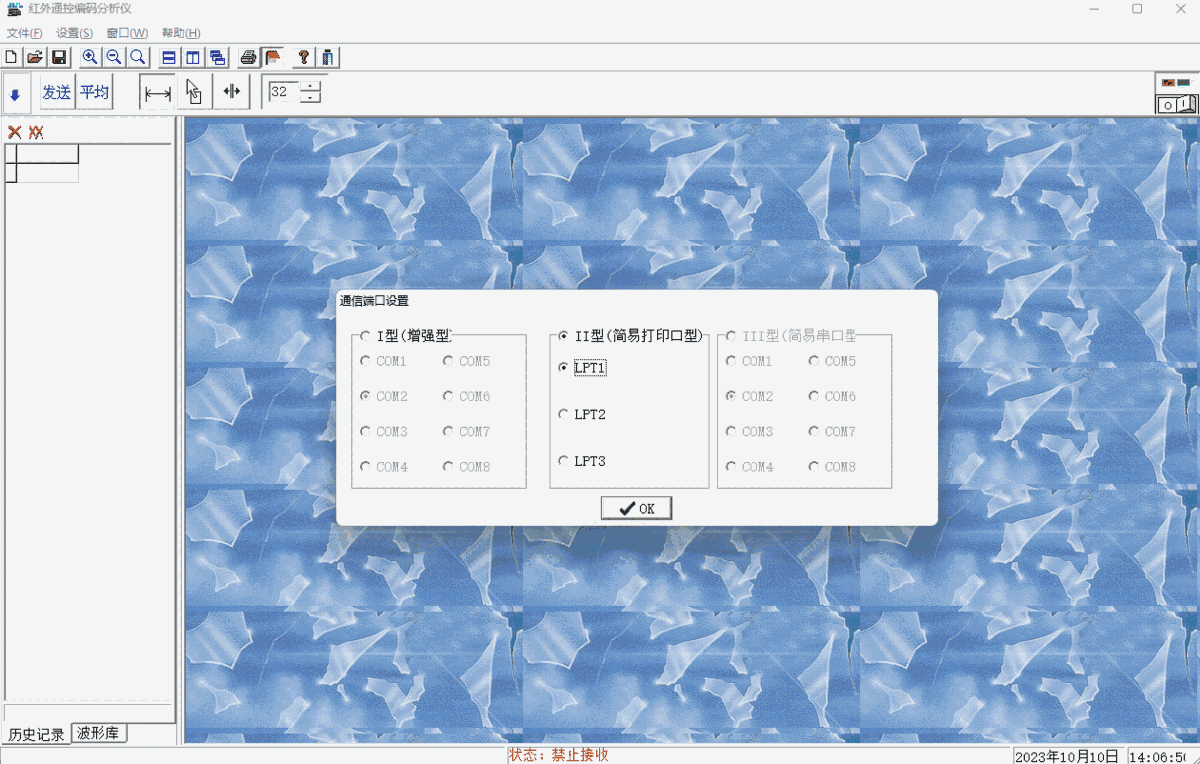1200x764 pixels.
Task: Open the 帮助(H) menu
Action: click(181, 33)
